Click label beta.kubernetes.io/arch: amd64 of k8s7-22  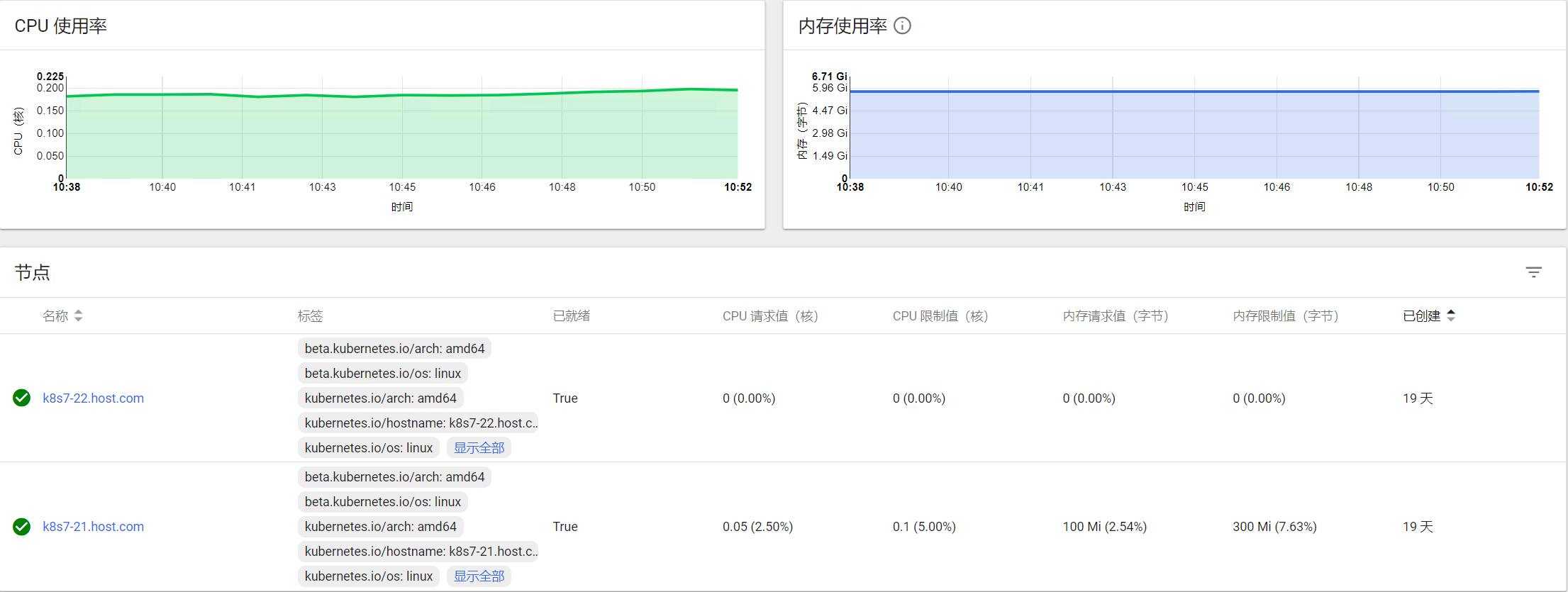394,349
